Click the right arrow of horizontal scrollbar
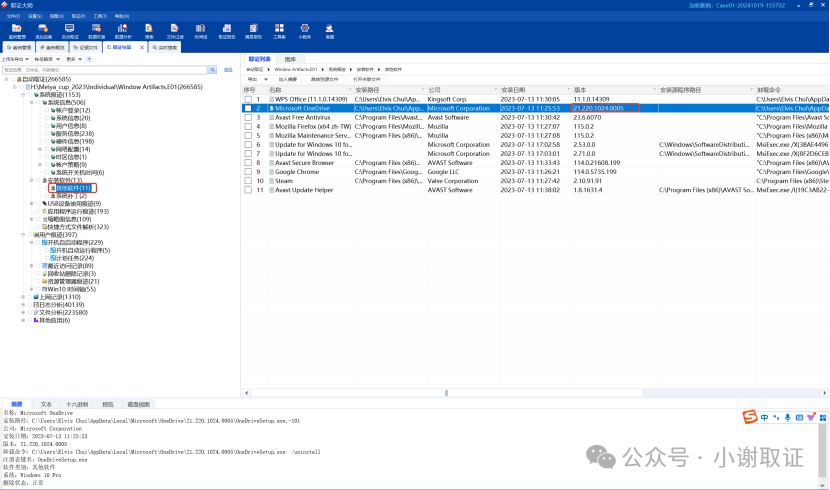 click(x=824, y=393)
